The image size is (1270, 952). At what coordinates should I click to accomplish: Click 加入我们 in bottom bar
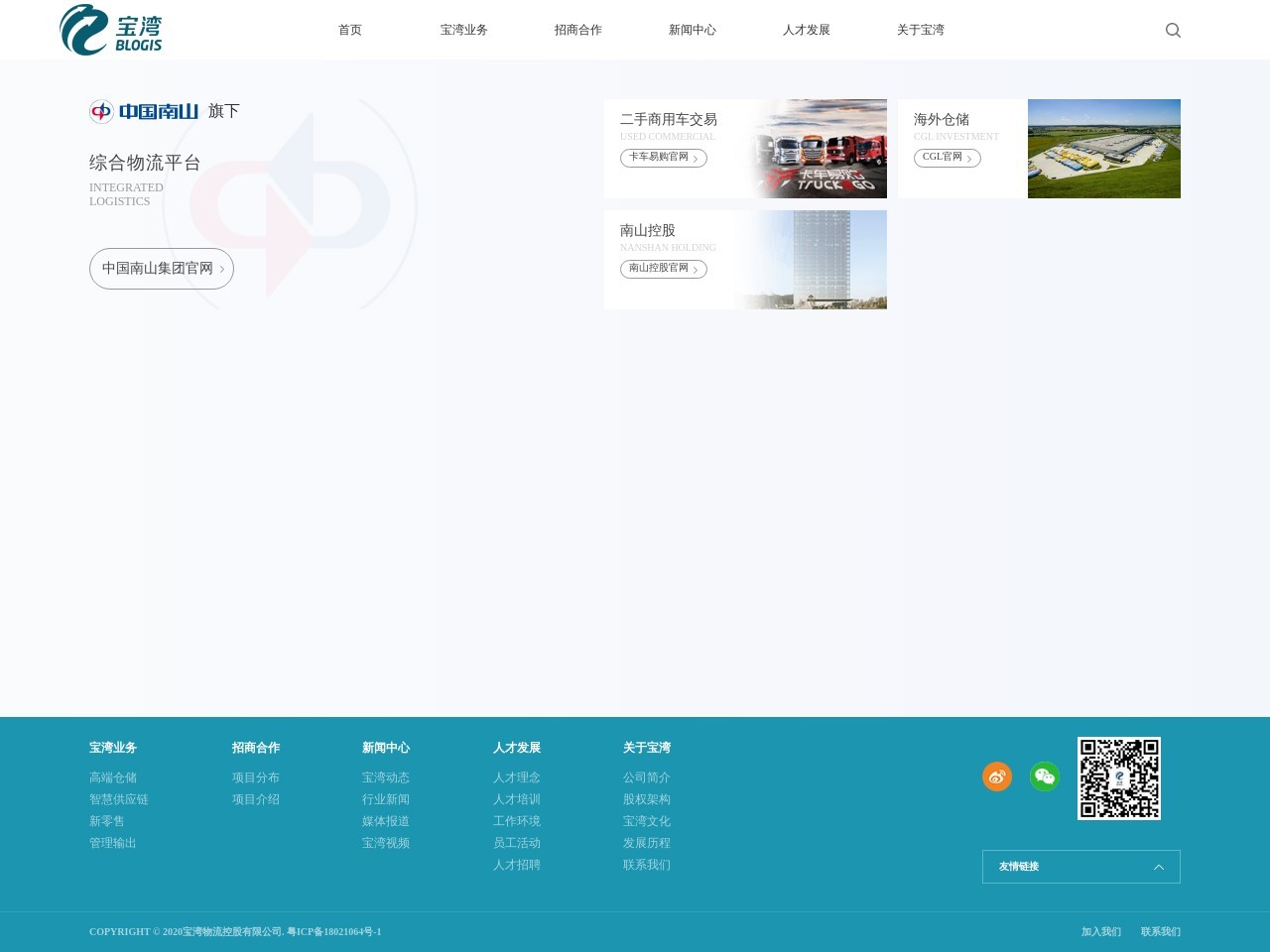point(1101,932)
